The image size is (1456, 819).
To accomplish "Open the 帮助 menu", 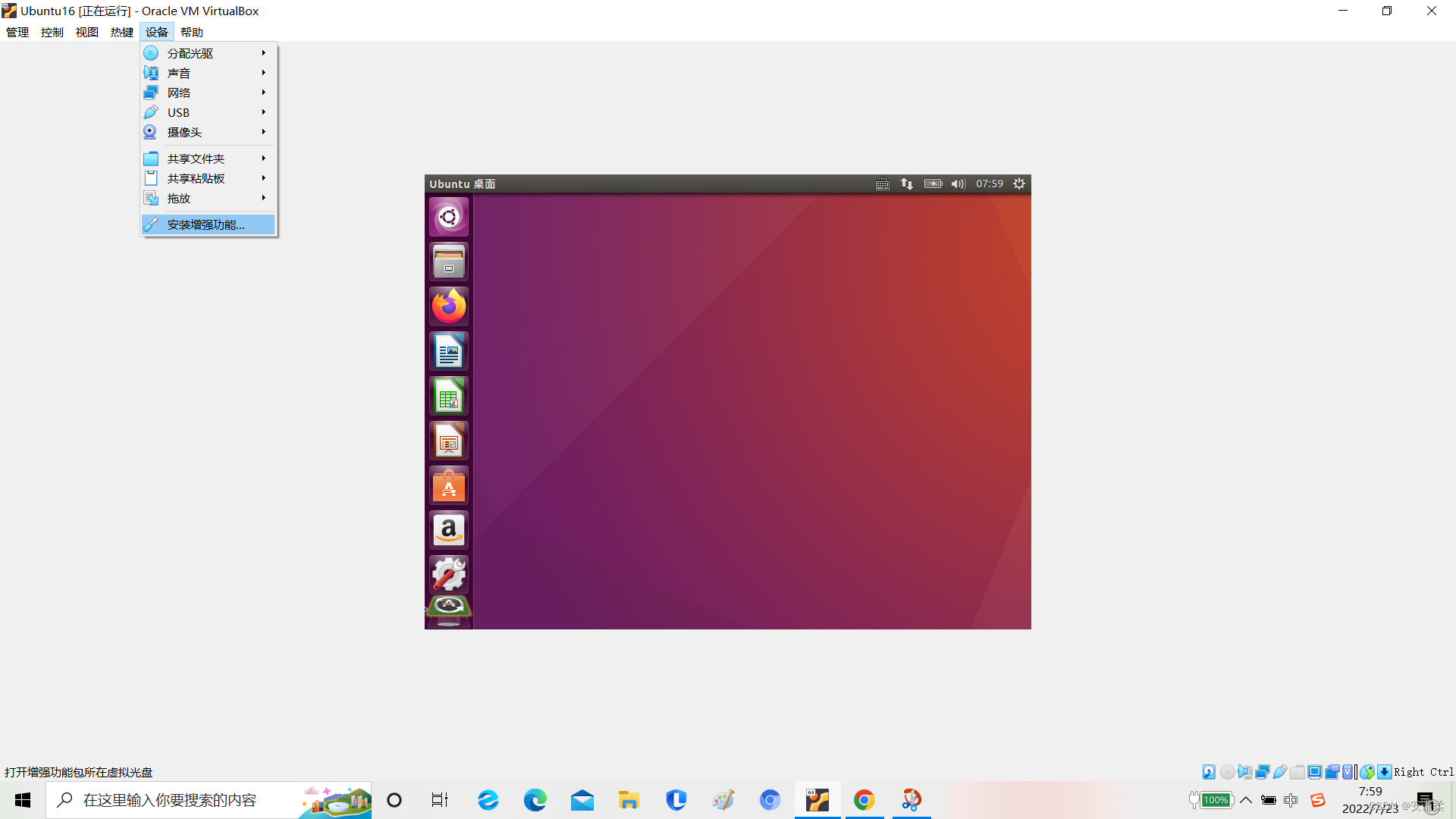I will 192,32.
